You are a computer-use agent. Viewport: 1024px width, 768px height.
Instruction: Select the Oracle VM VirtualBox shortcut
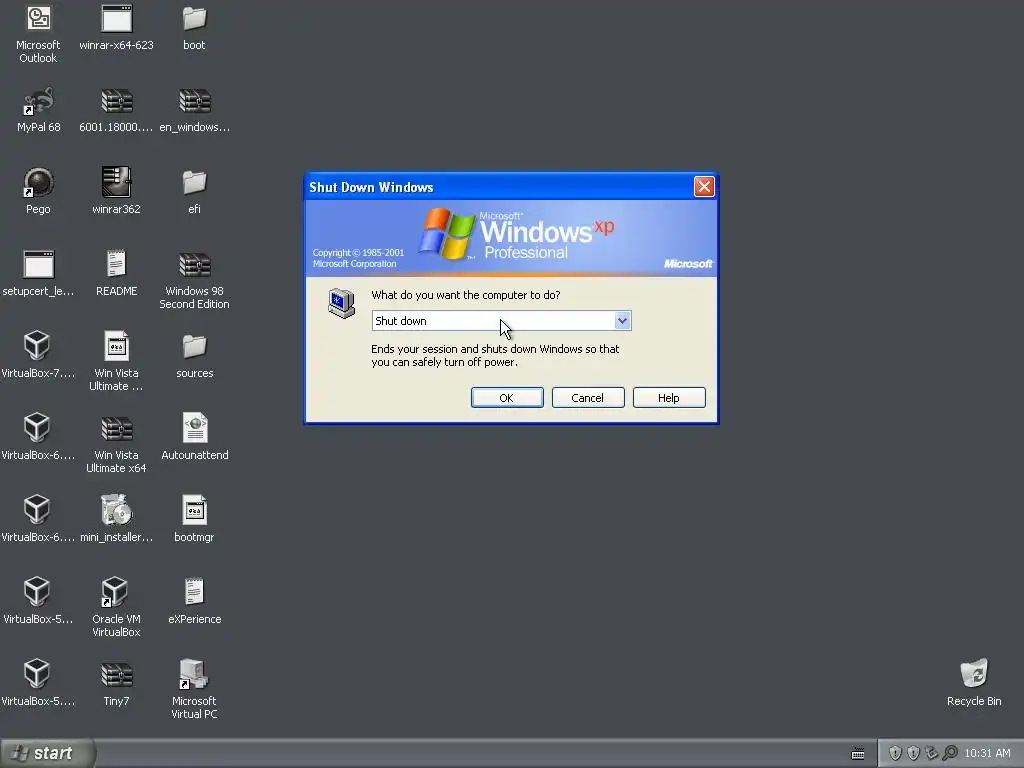pyautogui.click(x=115, y=592)
